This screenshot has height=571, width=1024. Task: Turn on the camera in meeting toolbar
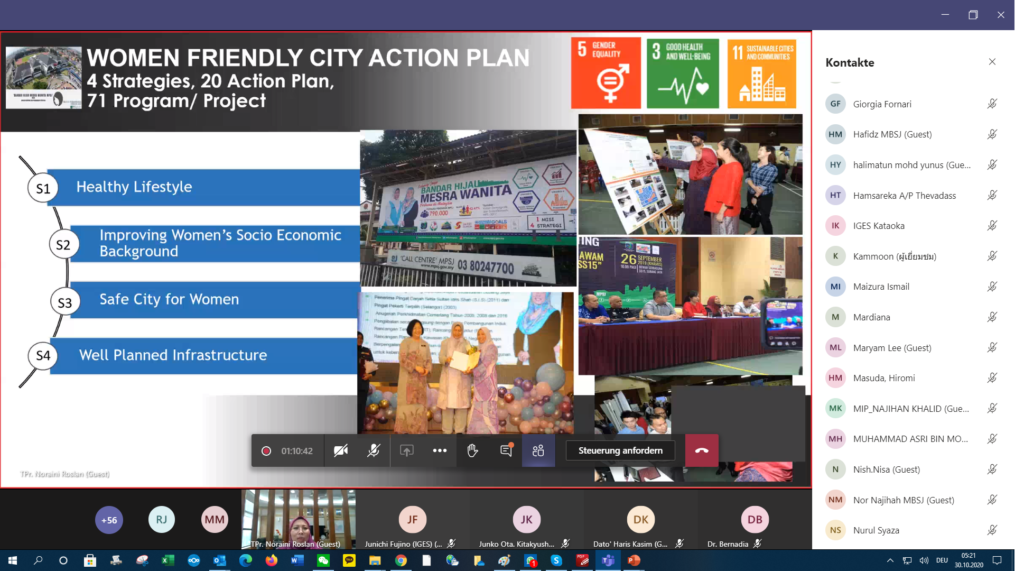tap(341, 451)
